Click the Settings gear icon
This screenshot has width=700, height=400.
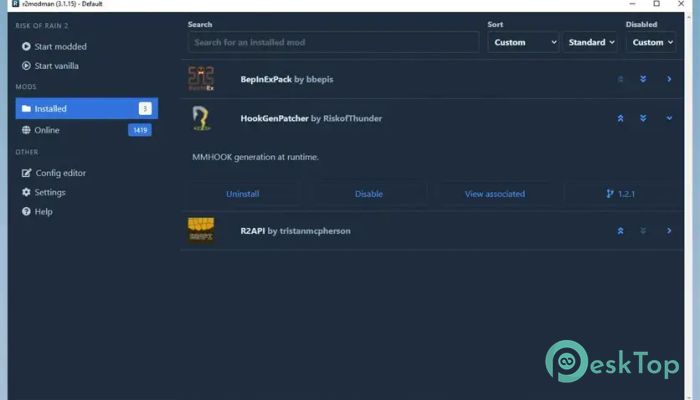point(26,192)
